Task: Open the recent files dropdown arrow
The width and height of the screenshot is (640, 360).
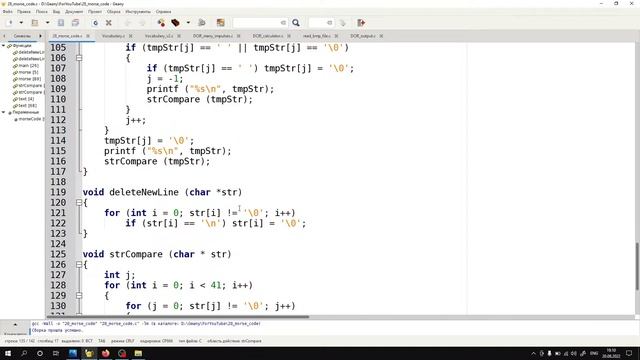Action: point(47,23)
